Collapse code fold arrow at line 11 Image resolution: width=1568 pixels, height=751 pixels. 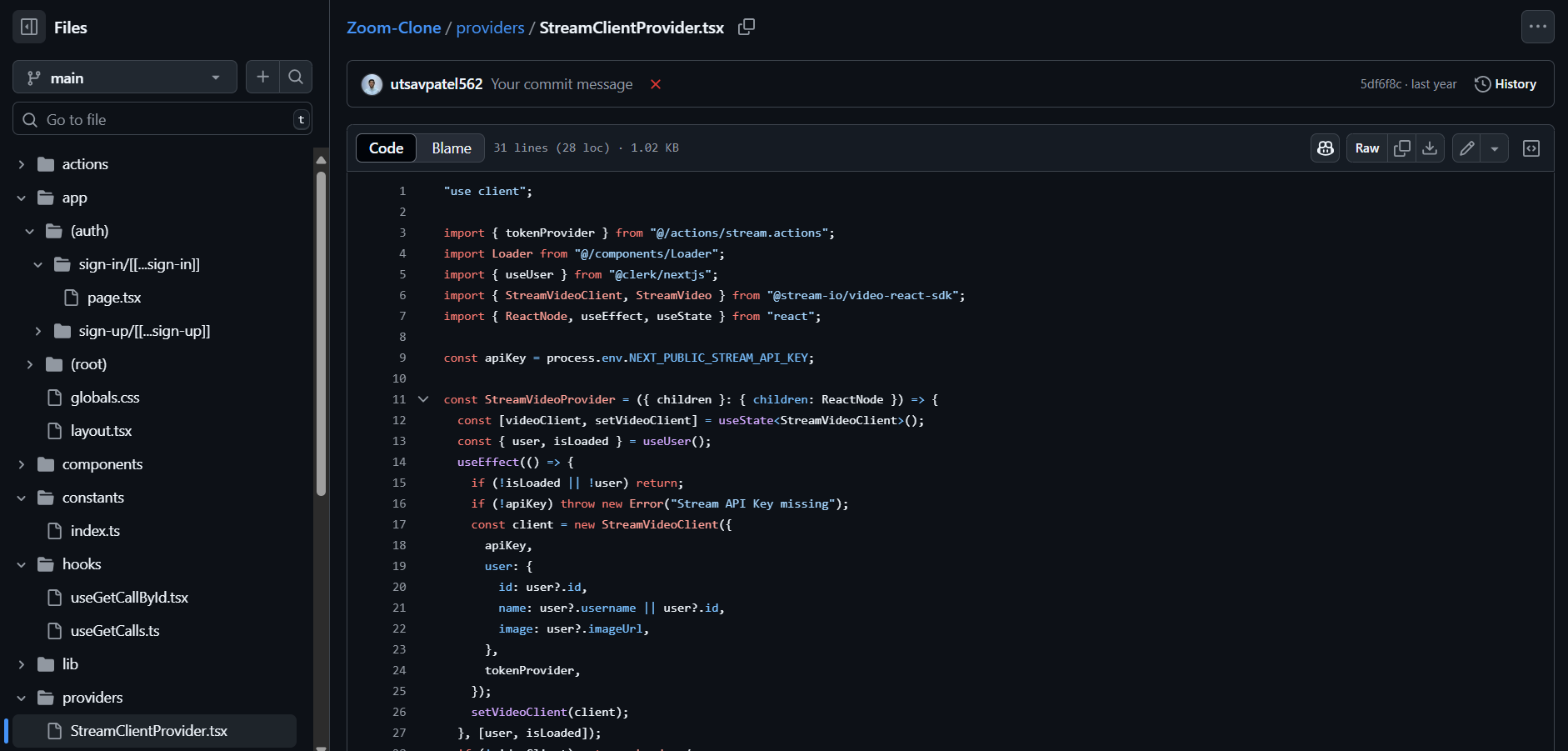coord(423,399)
